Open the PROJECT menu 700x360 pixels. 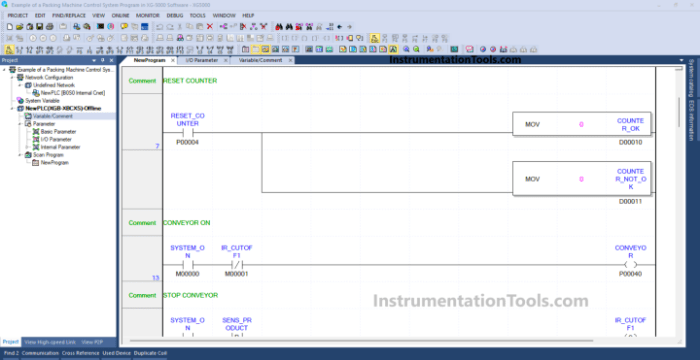17,16
